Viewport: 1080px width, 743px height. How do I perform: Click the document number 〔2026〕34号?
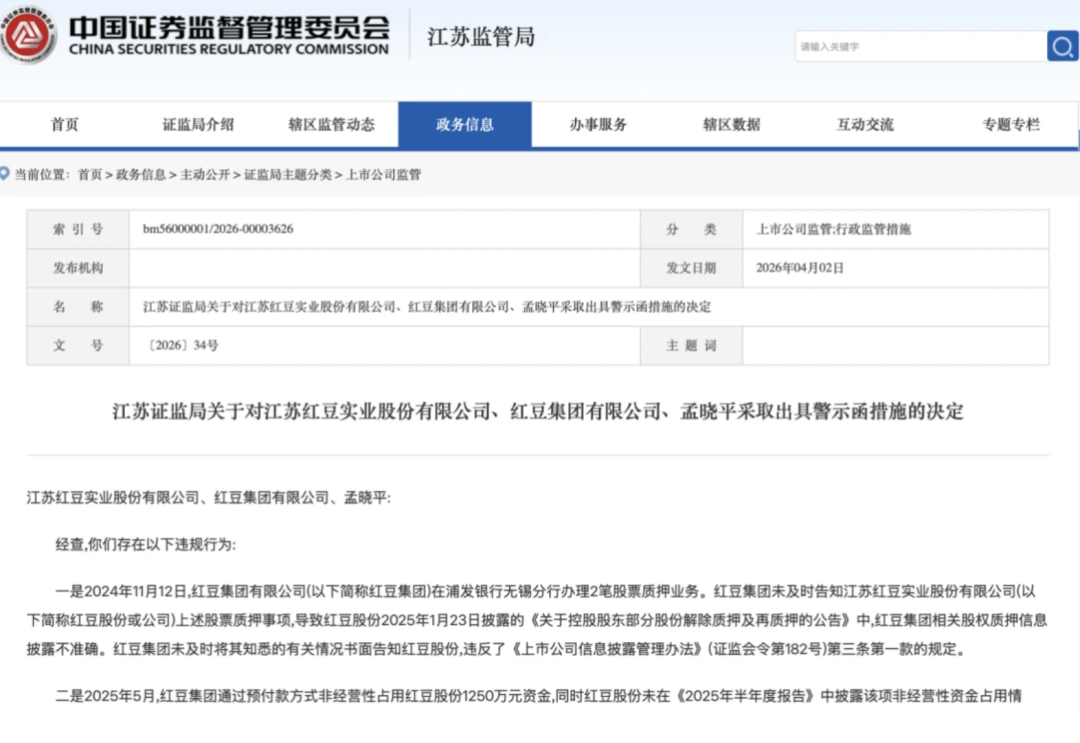[182, 345]
